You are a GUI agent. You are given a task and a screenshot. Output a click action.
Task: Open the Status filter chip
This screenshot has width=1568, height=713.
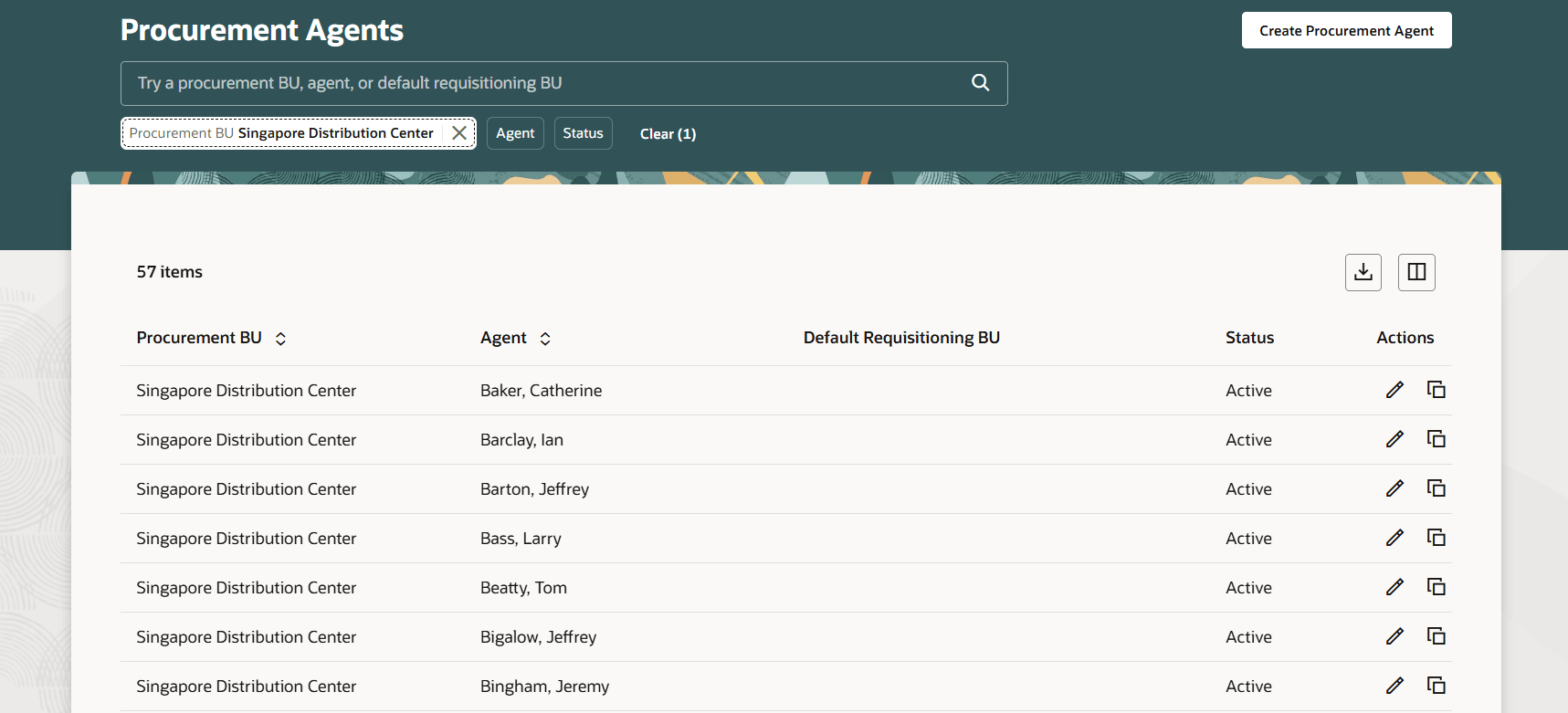pos(583,133)
